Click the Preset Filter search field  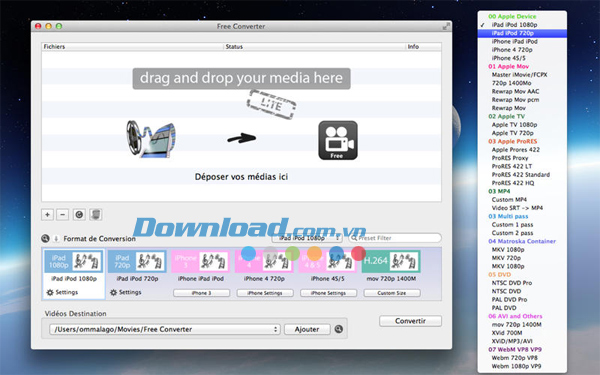(x=395, y=238)
